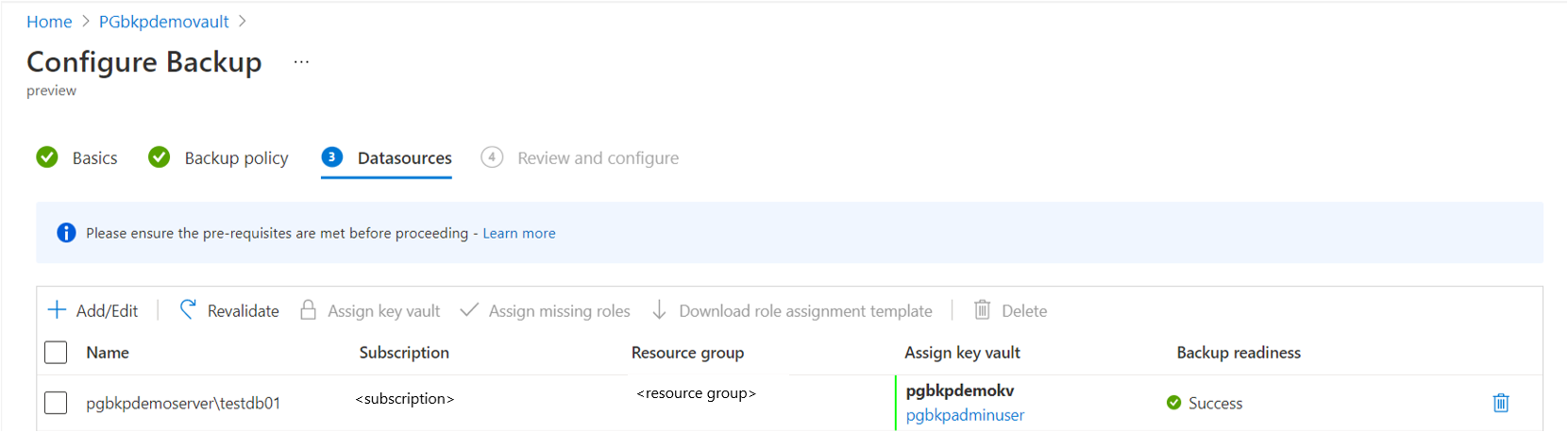Open the Learn more link
The image size is (1568, 432).
[x=518, y=233]
